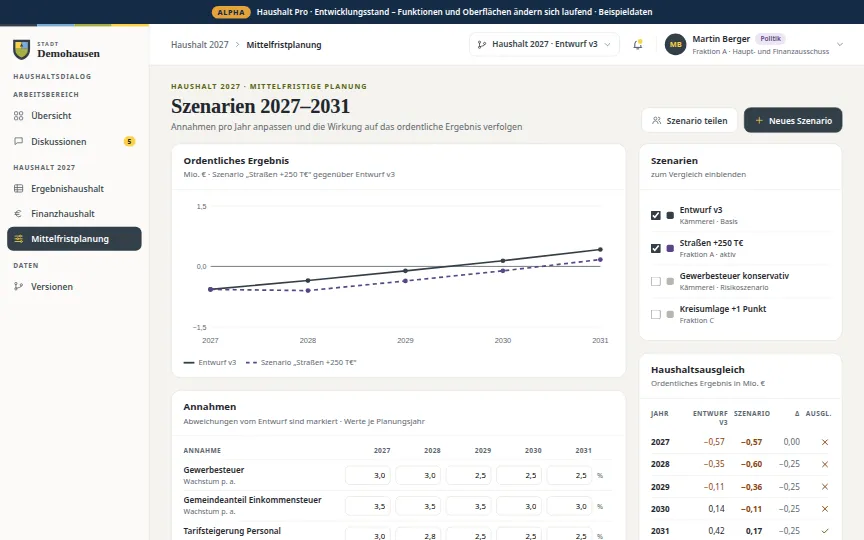Click the Finanzhaushalt euro icon

(18, 213)
